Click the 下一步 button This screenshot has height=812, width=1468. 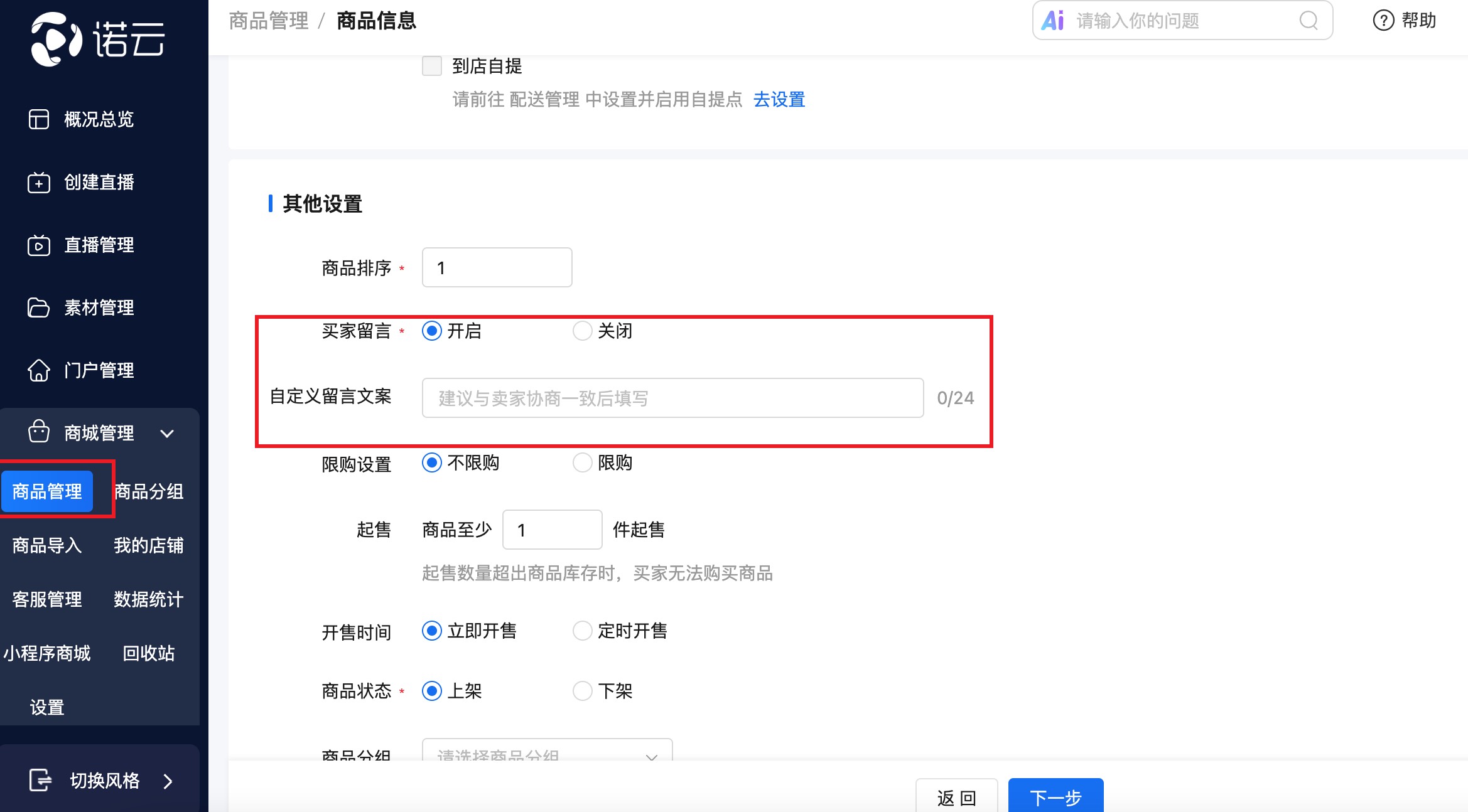(x=1055, y=797)
